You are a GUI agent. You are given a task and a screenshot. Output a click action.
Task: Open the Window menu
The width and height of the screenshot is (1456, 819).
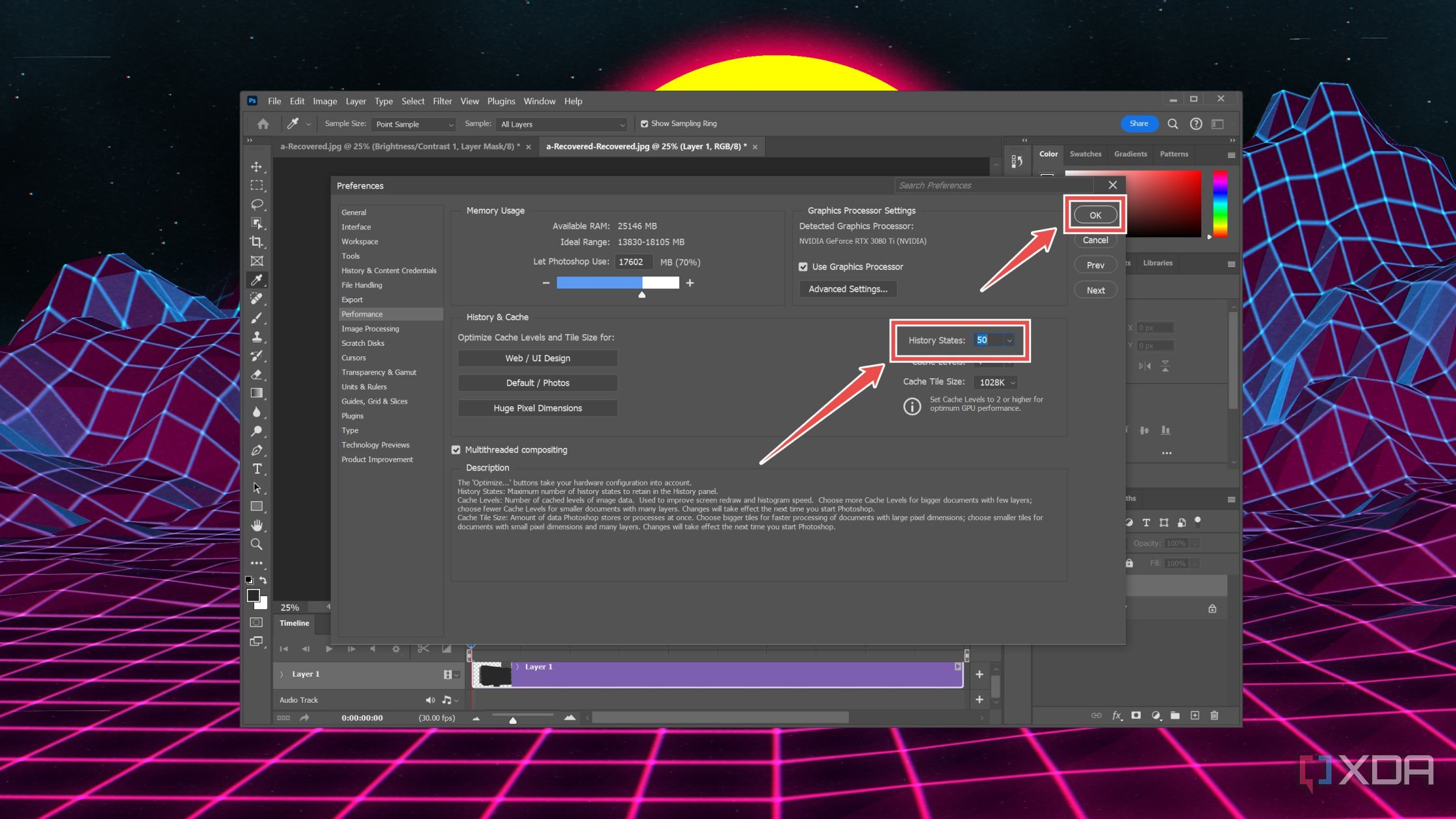[x=539, y=101]
